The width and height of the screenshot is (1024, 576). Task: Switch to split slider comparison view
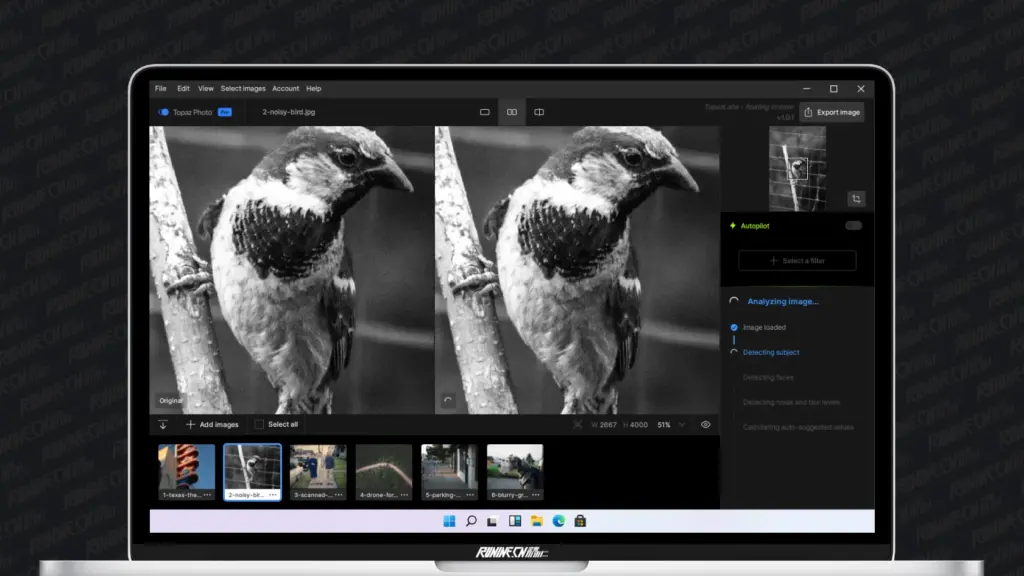coord(539,112)
